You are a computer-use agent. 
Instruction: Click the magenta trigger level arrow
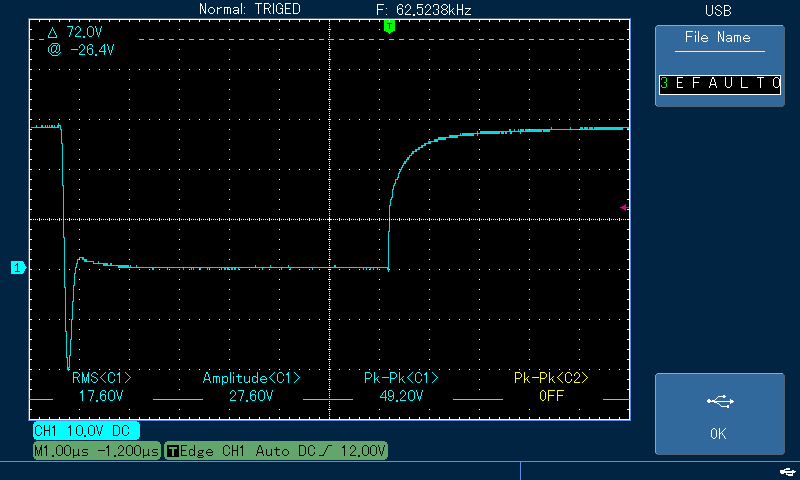624,207
